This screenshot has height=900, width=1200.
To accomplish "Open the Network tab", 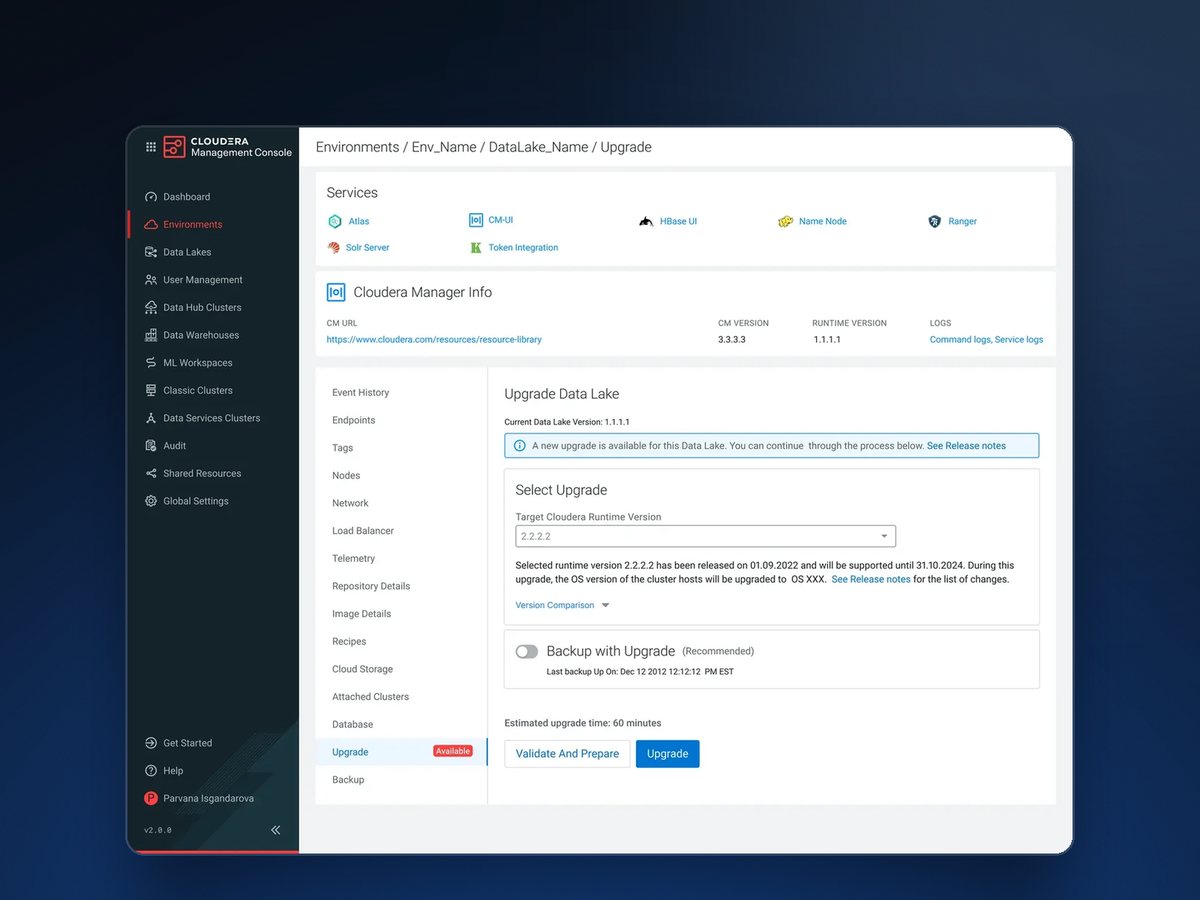I will [350, 504].
